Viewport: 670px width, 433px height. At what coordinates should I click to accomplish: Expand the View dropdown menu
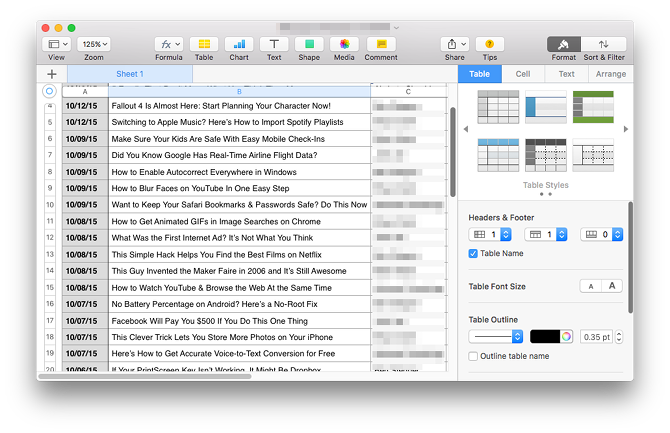pos(56,44)
